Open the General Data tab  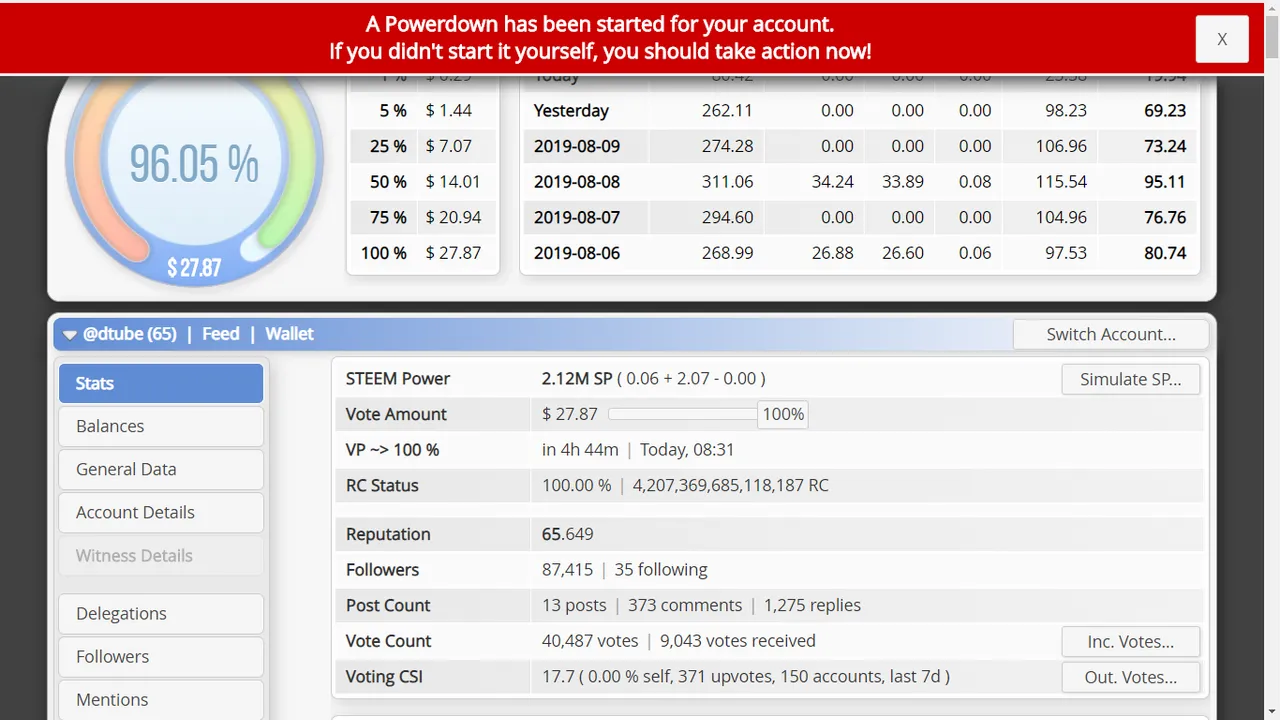pos(161,469)
